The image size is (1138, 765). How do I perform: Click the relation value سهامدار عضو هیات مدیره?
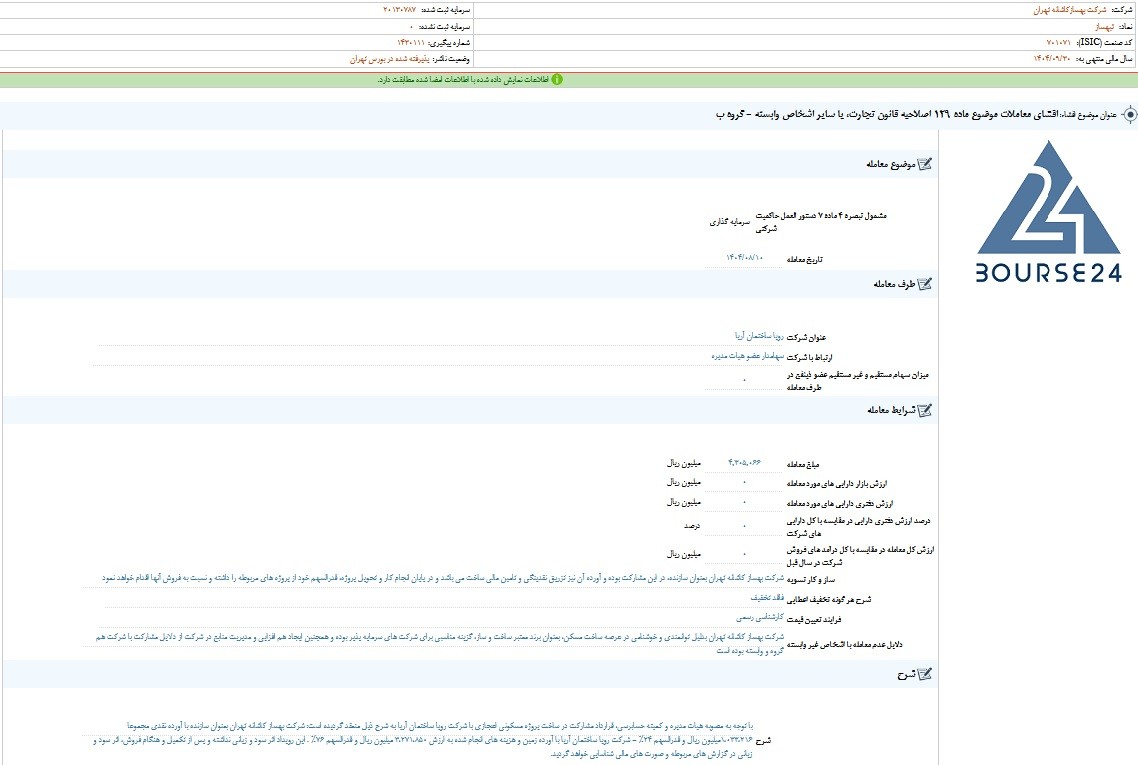(748, 356)
